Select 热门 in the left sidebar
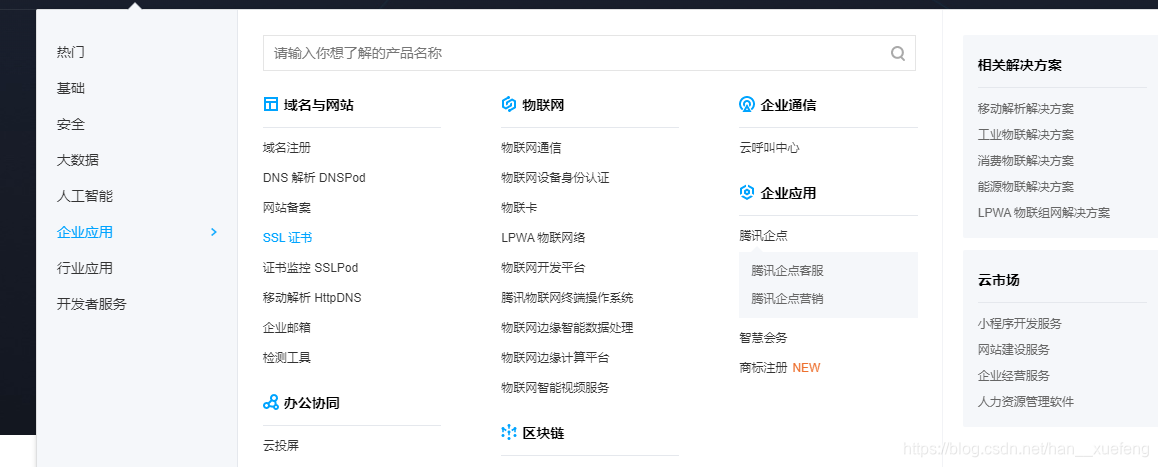The height and width of the screenshot is (467, 1158). [71, 52]
